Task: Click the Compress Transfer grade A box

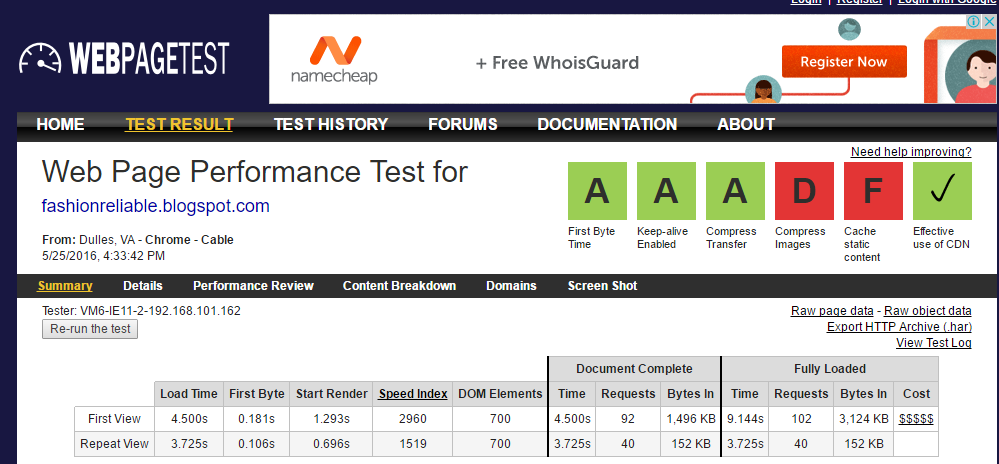Action: (735, 191)
